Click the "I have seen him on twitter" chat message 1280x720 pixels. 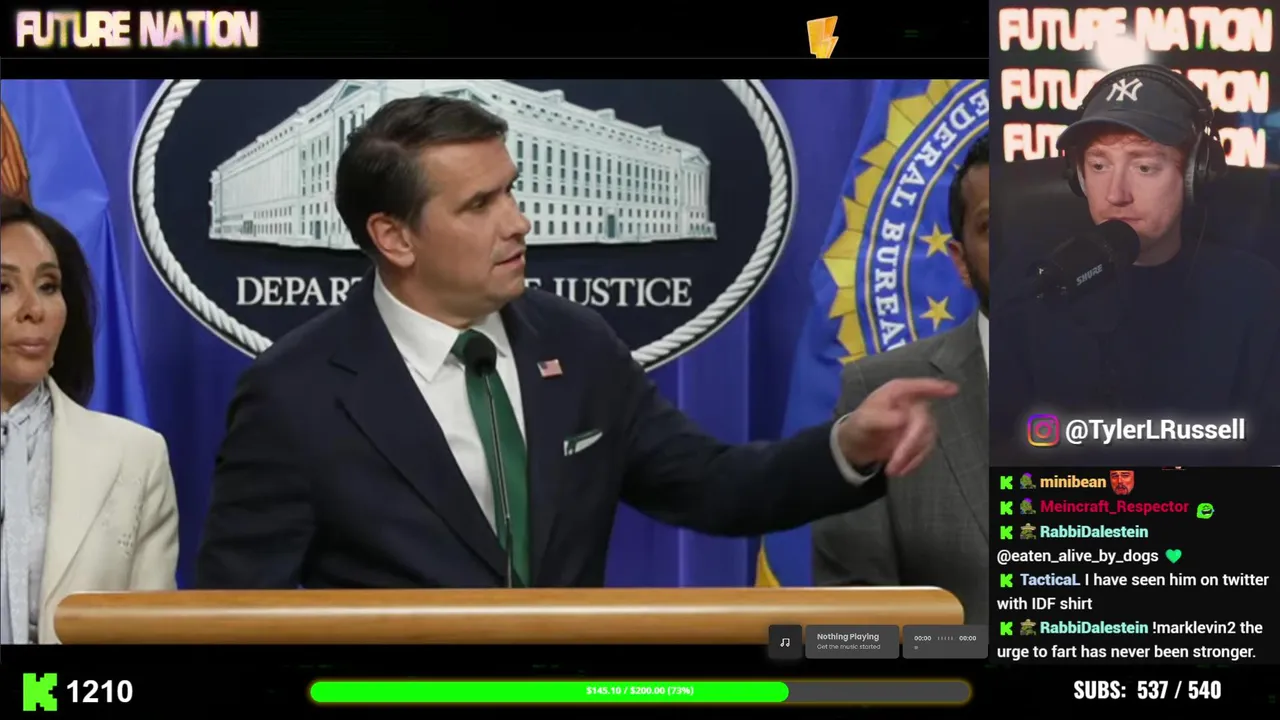point(1132,592)
